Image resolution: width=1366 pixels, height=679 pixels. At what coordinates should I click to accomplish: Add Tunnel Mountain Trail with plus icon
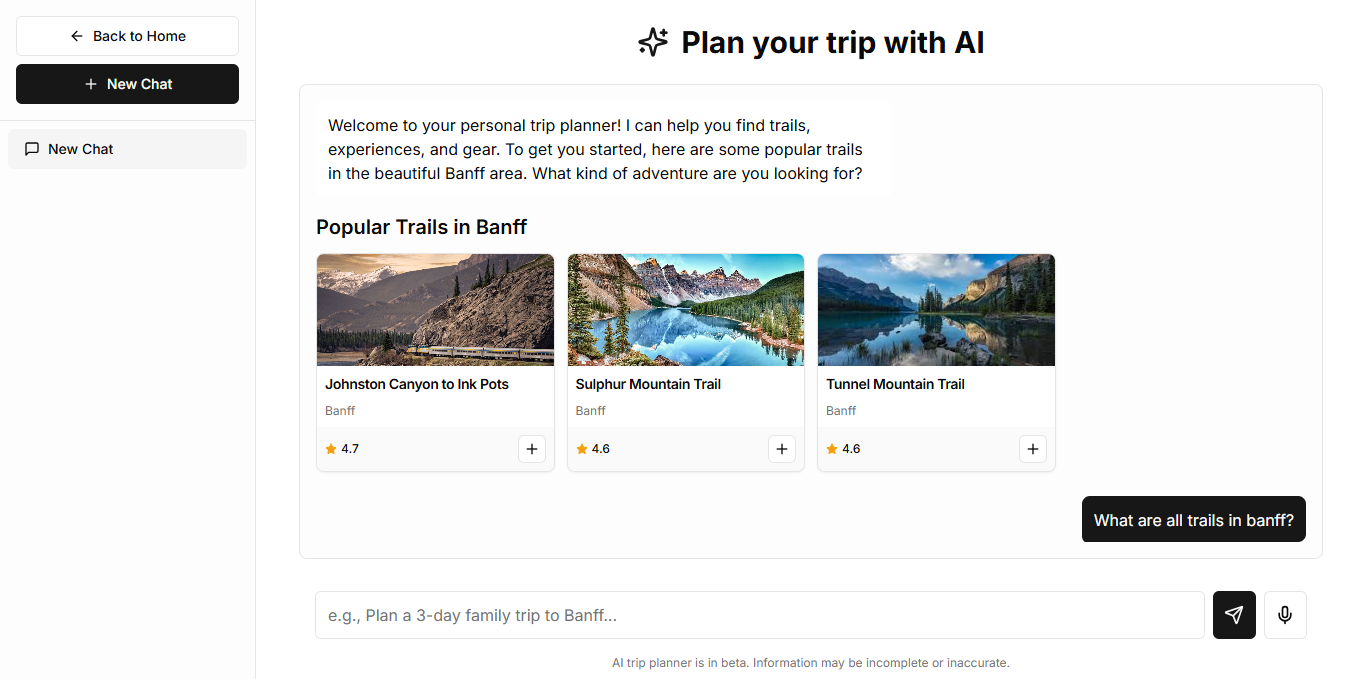pyautogui.click(x=1033, y=449)
